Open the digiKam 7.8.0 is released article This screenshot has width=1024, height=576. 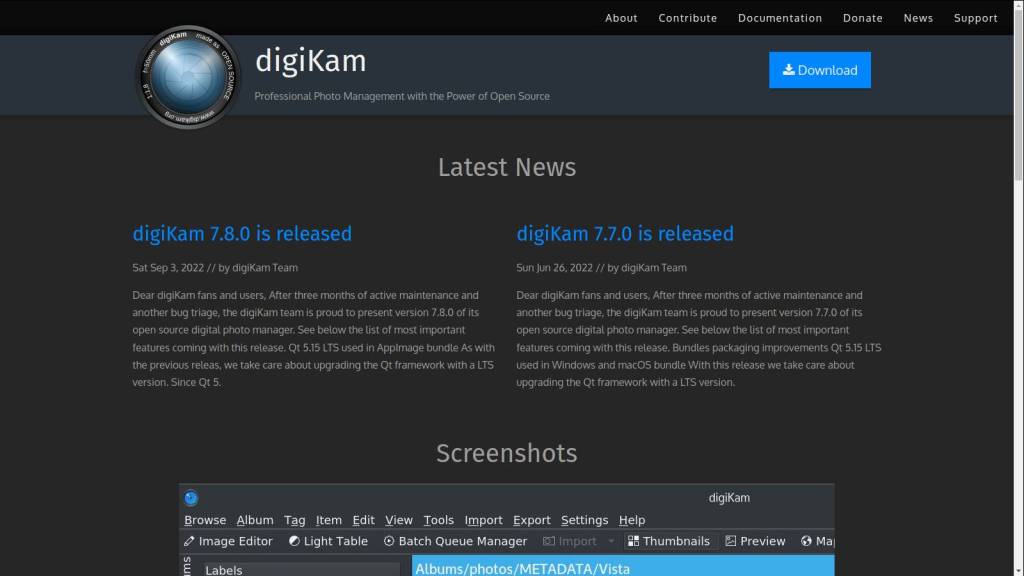(x=242, y=234)
